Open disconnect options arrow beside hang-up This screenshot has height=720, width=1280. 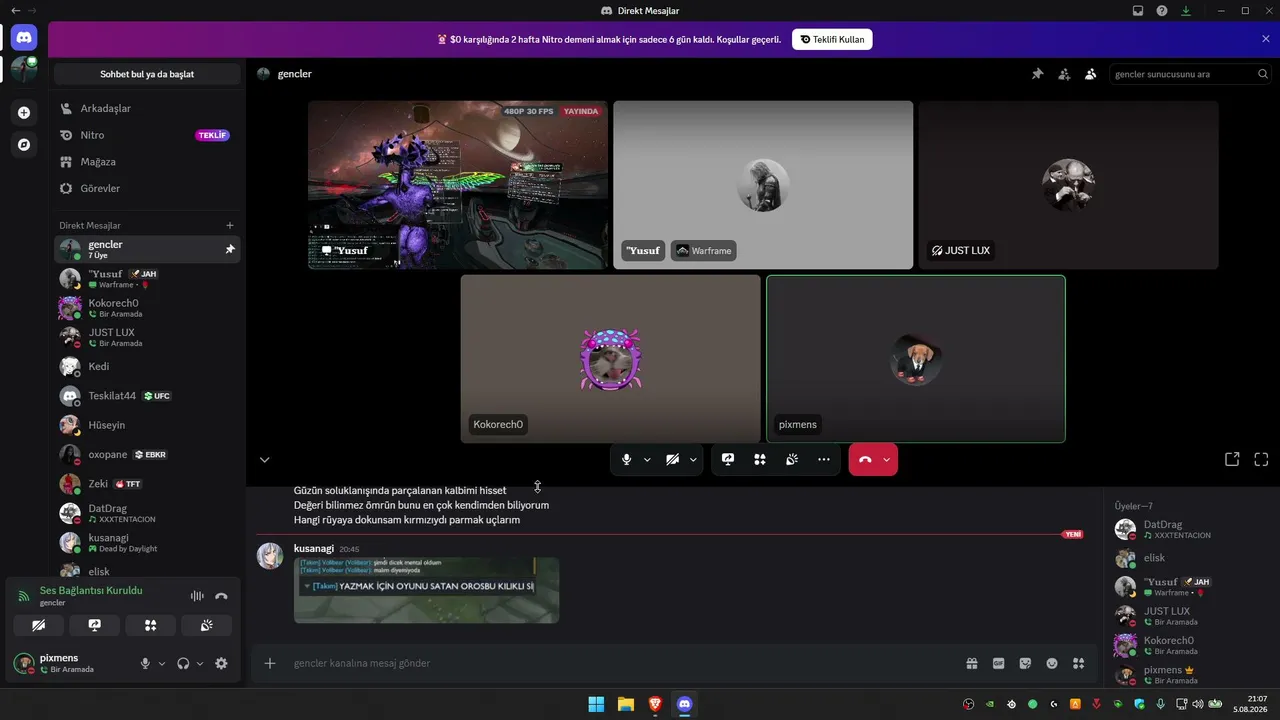click(x=887, y=460)
